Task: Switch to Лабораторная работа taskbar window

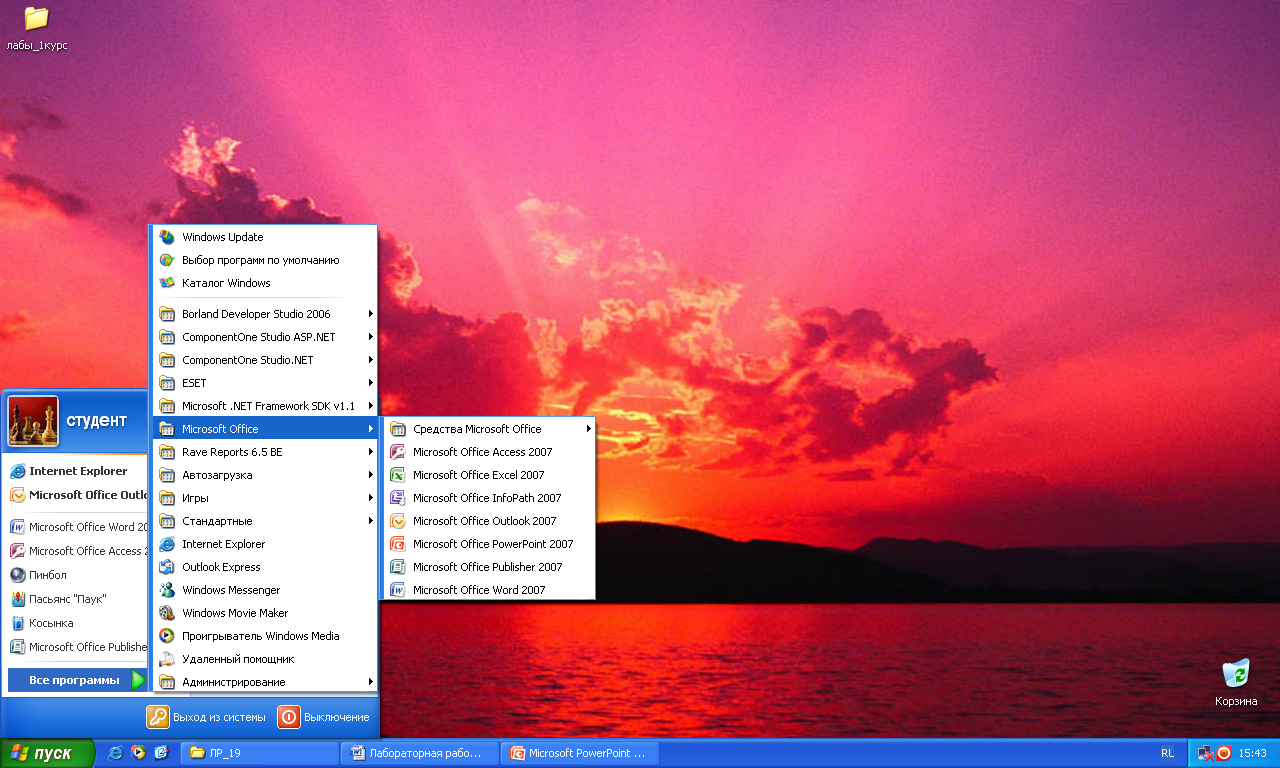Action: [x=420, y=753]
